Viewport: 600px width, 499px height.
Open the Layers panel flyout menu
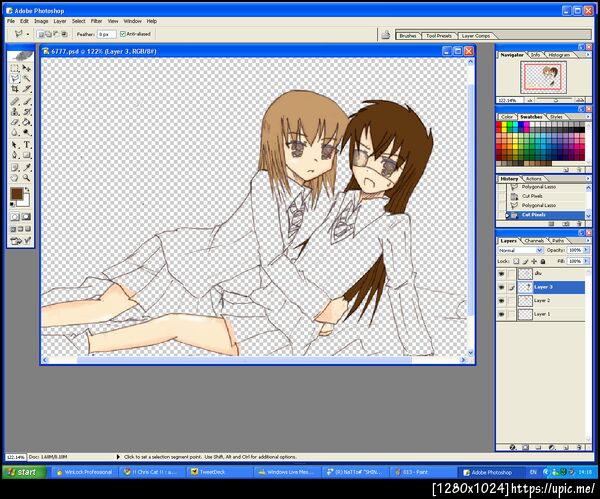(x=588, y=240)
